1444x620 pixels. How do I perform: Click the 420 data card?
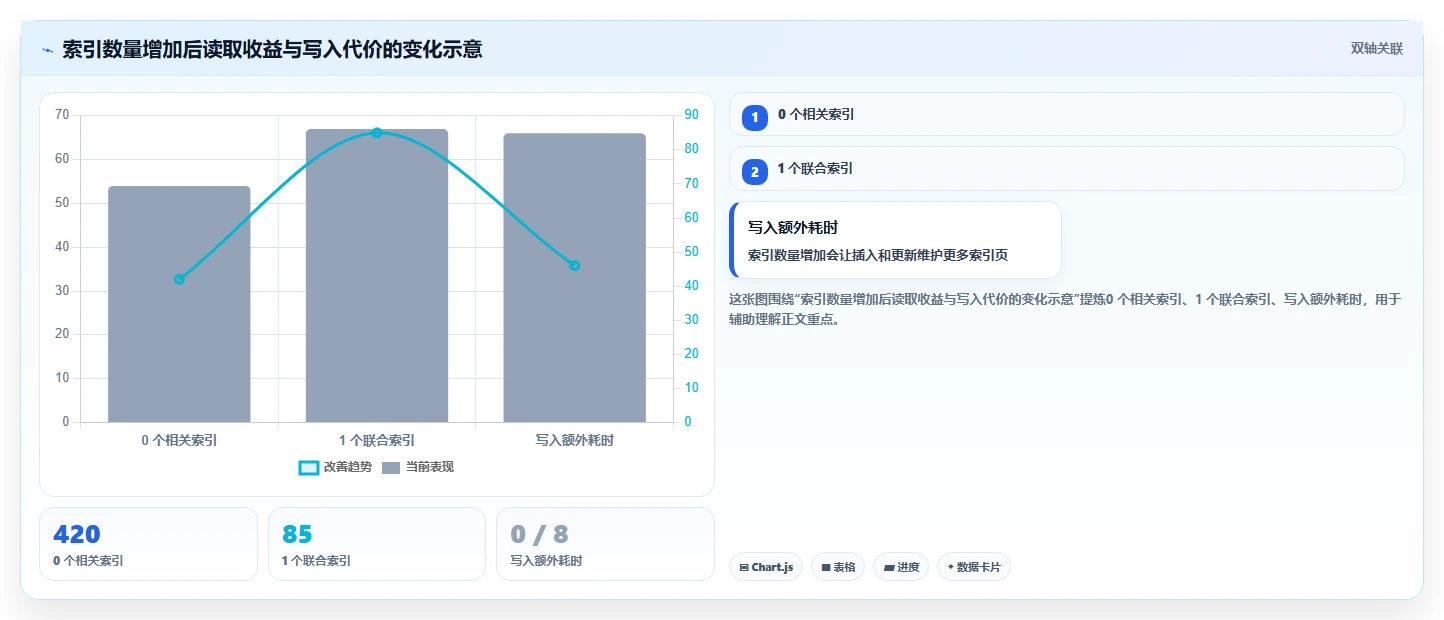point(149,544)
